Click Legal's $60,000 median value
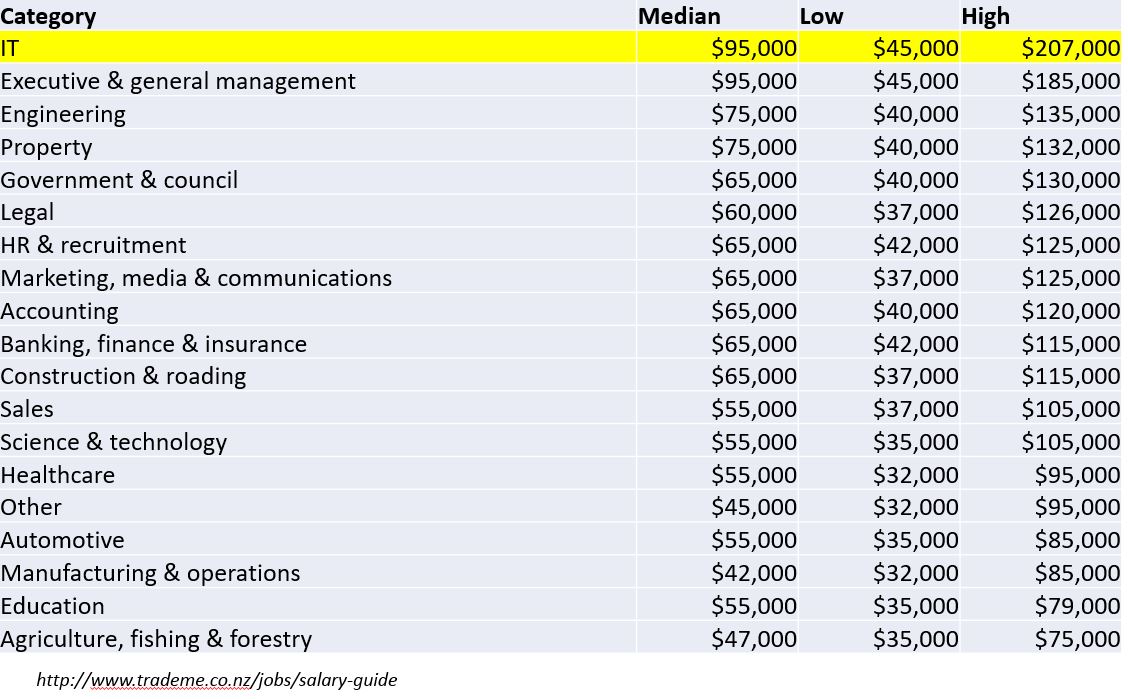Viewport: 1128px width, 699px height. [x=754, y=212]
